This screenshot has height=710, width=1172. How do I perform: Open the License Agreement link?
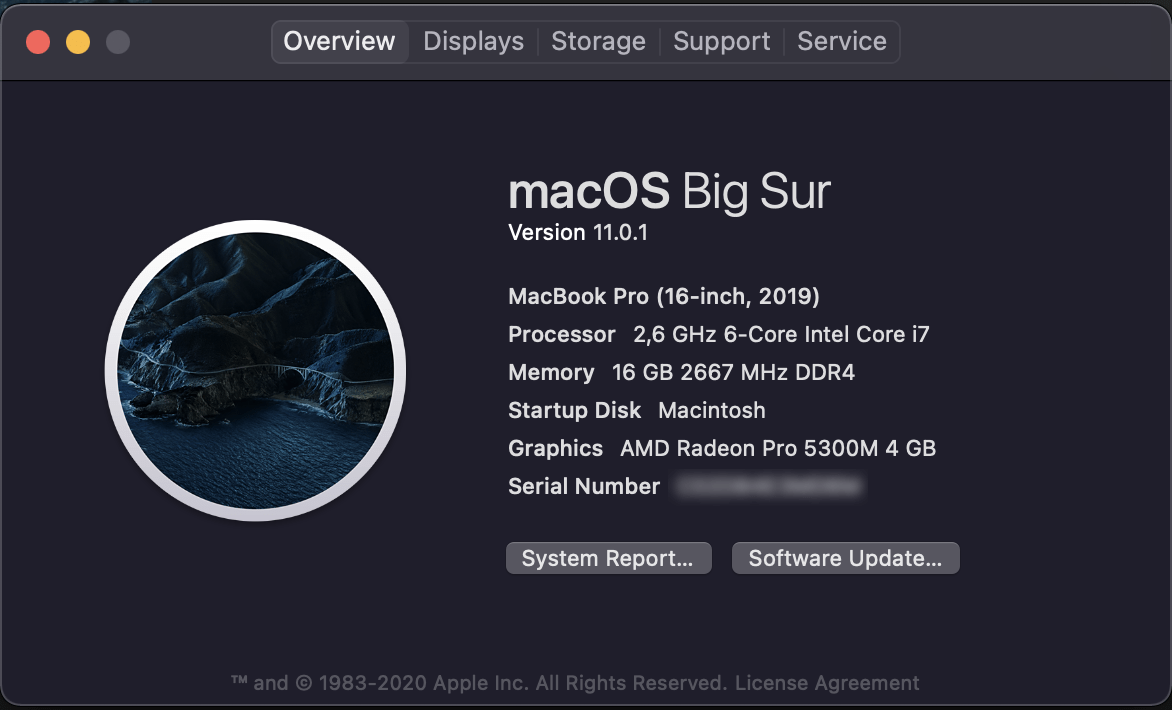pos(827,684)
